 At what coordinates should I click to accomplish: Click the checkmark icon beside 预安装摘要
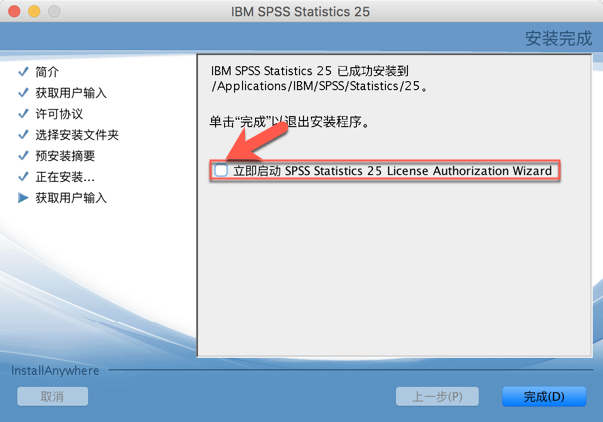(23, 156)
